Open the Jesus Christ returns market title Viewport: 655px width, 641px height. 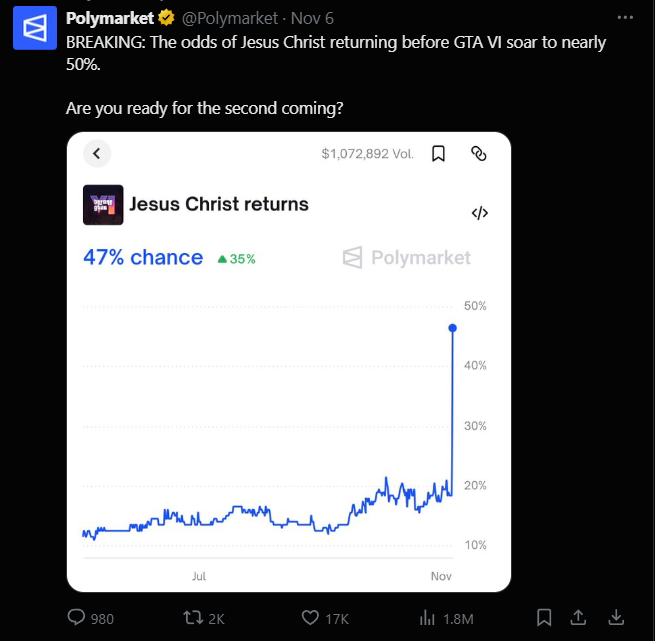[x=219, y=204]
